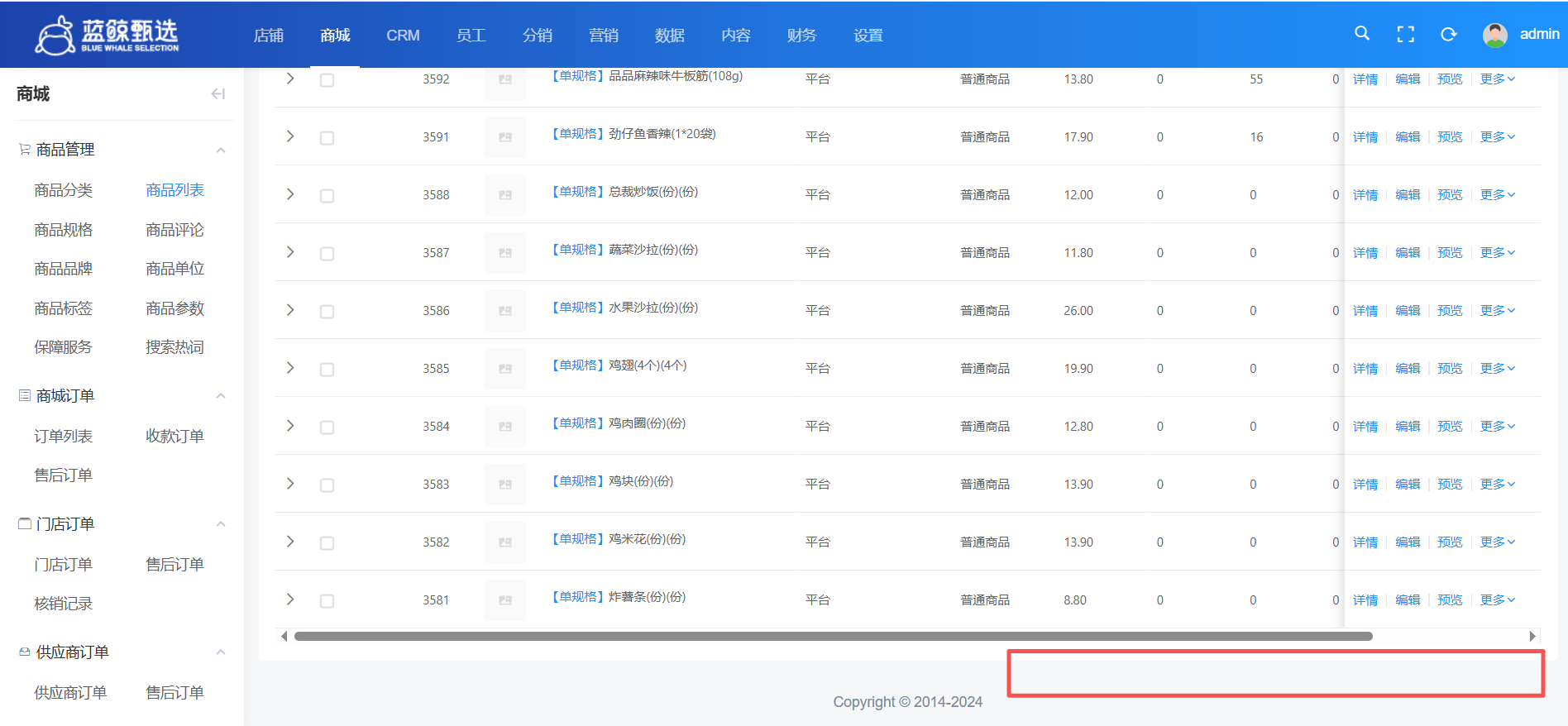Toggle fullscreen mode icon
The height and width of the screenshot is (726, 1568).
[1405, 34]
